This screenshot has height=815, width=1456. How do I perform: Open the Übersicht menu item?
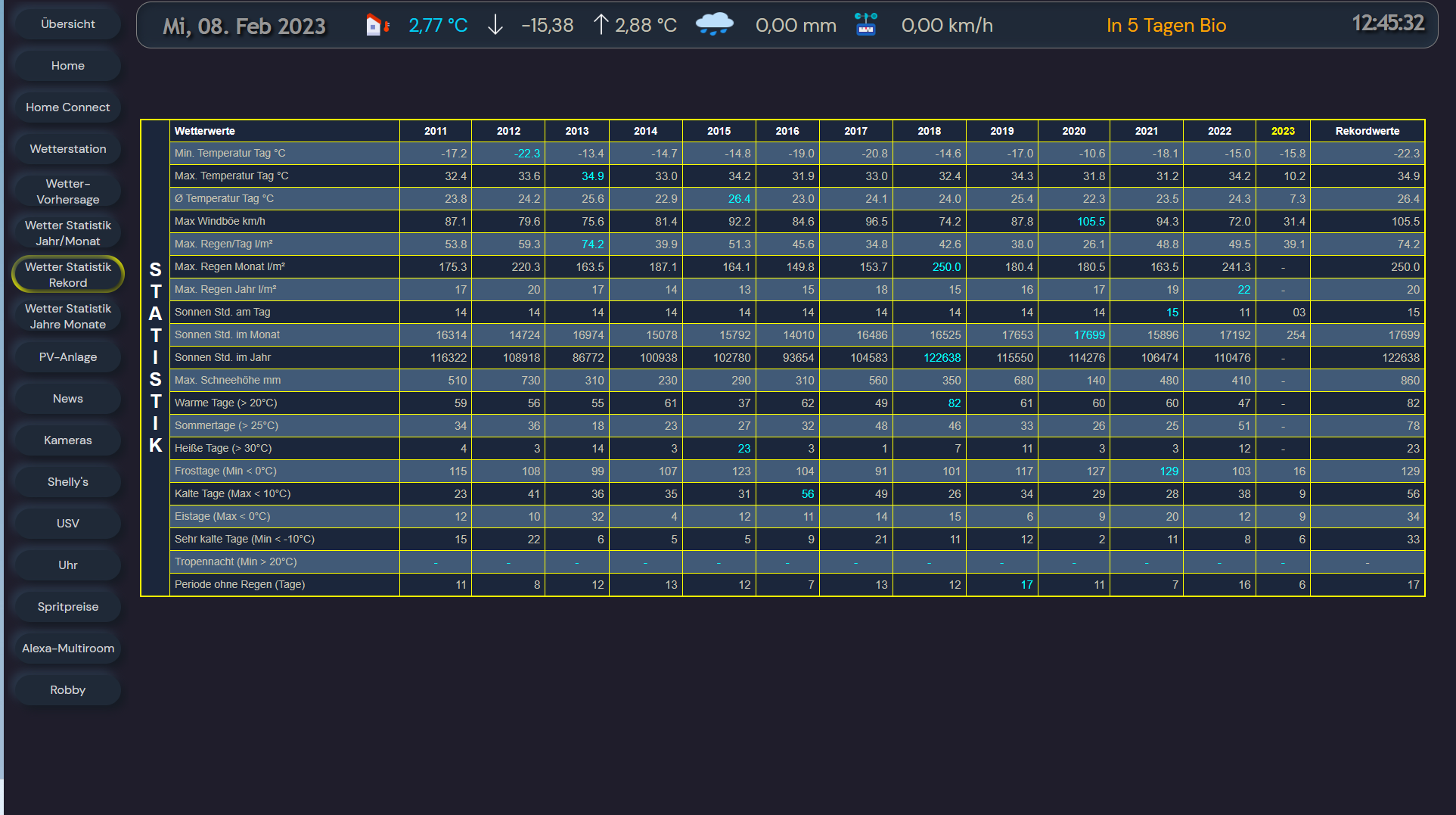(x=68, y=24)
